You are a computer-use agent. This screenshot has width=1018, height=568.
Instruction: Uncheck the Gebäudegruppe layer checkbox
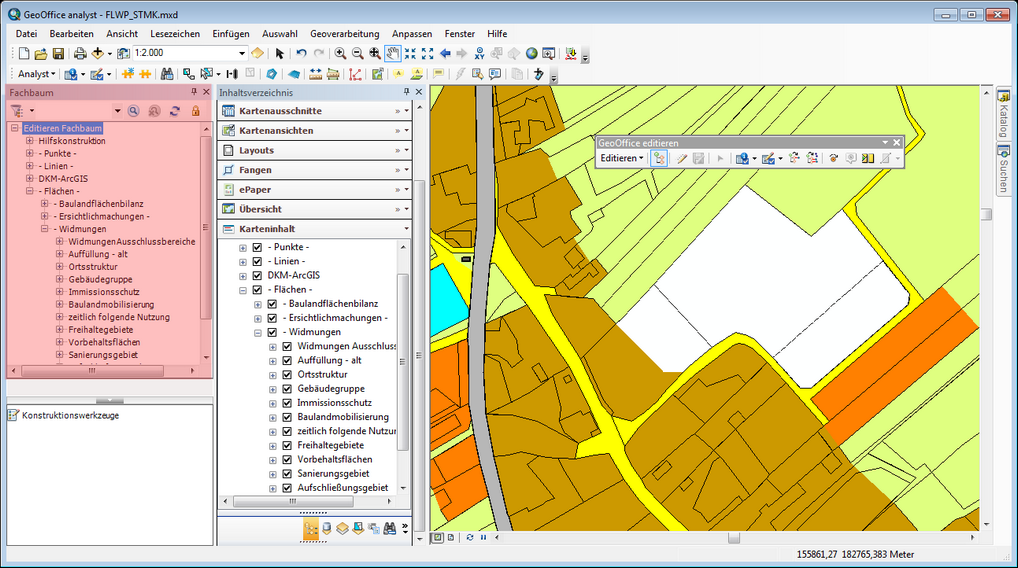click(287, 388)
